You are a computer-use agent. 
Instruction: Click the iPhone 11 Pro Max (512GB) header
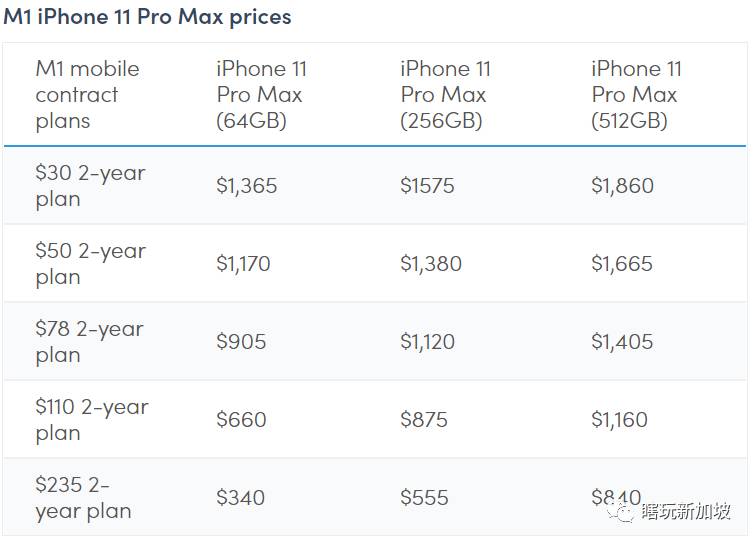point(636,95)
